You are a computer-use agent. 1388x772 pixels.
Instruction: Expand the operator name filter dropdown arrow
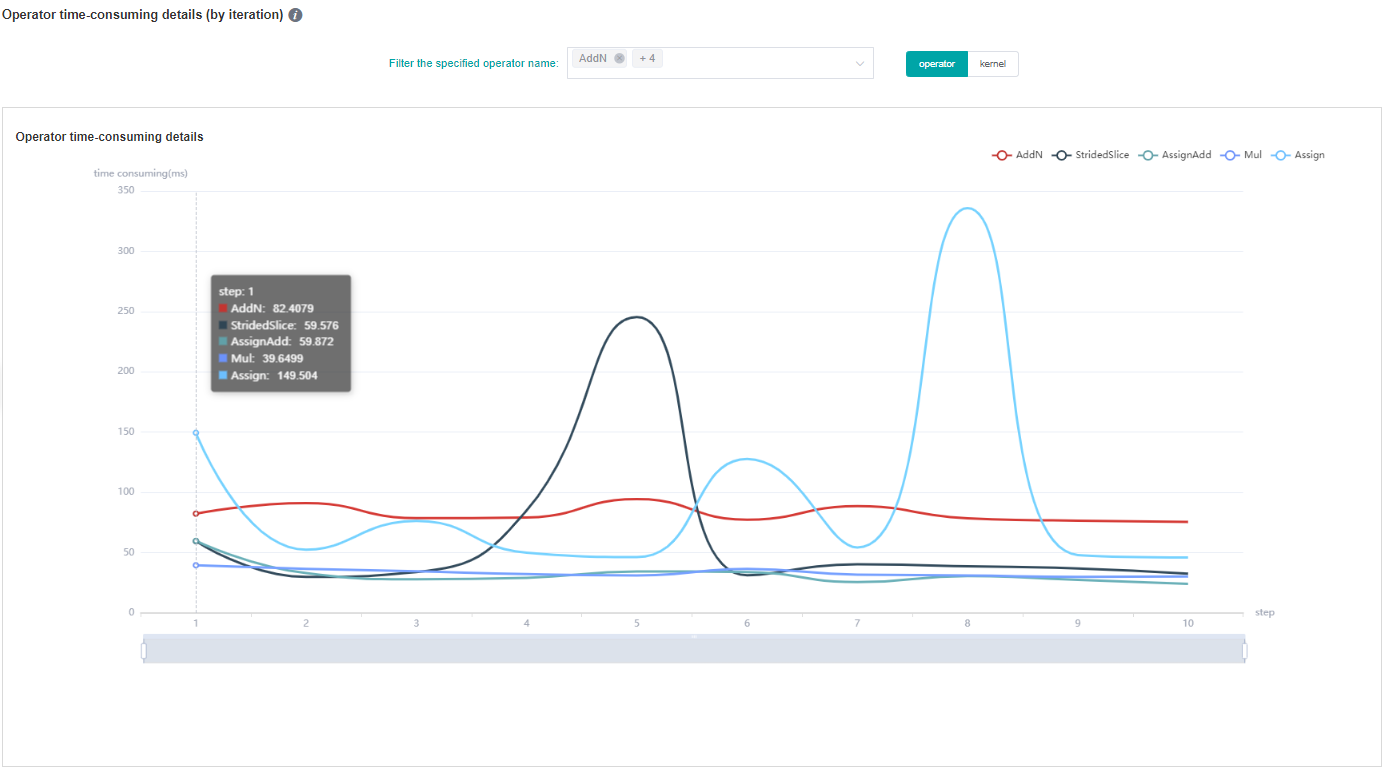coord(859,64)
